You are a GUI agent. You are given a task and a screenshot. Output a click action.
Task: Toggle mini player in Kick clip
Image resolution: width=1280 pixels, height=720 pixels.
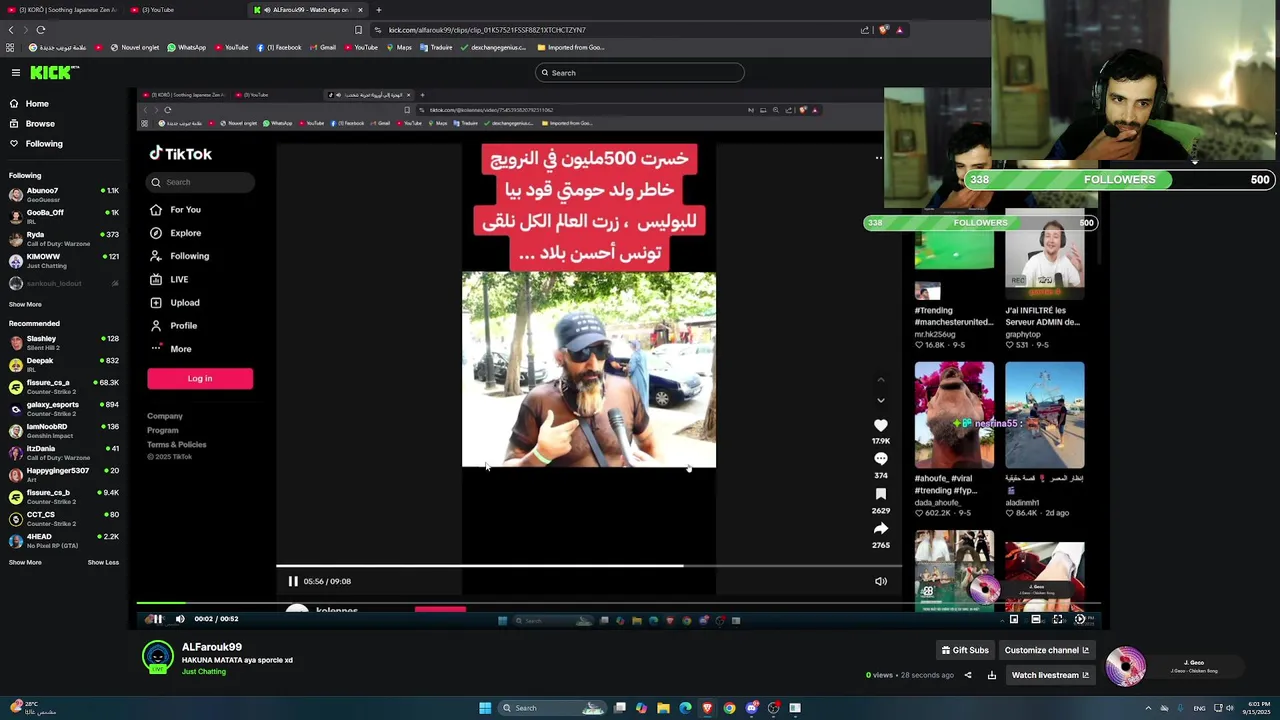(x=1013, y=619)
